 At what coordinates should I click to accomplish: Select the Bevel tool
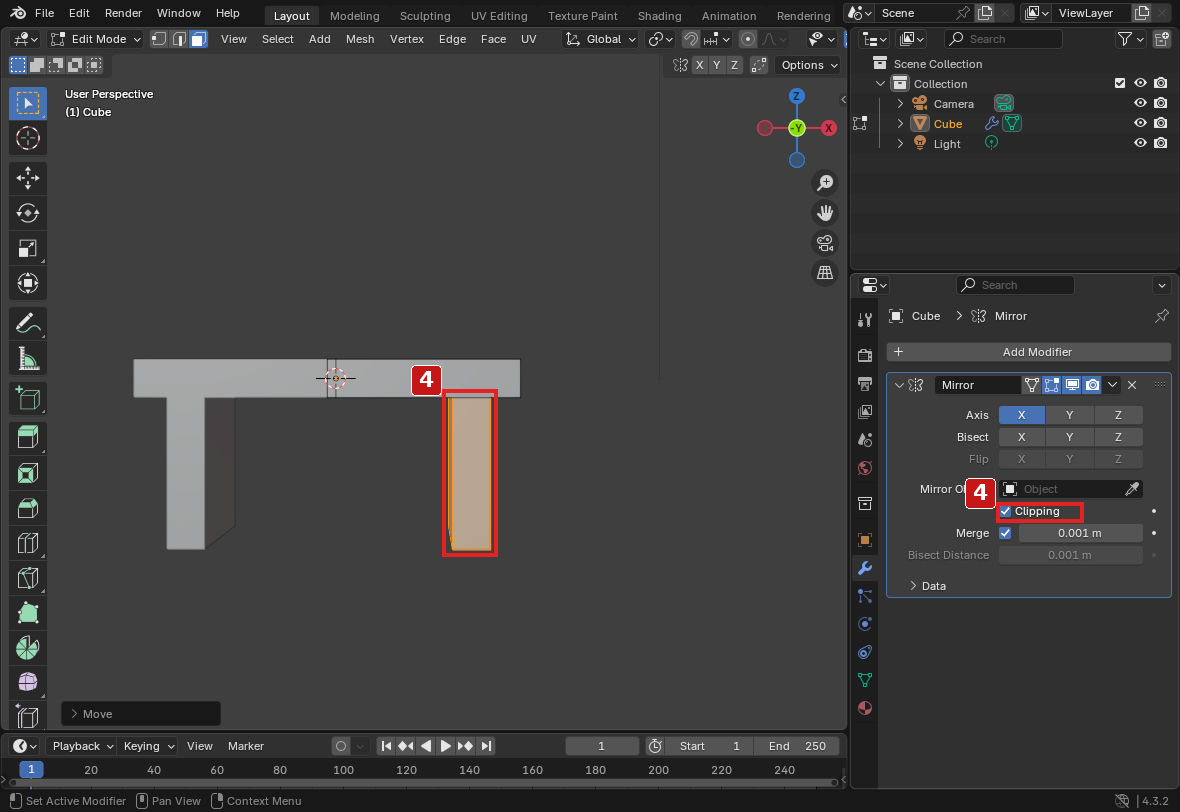click(x=28, y=508)
